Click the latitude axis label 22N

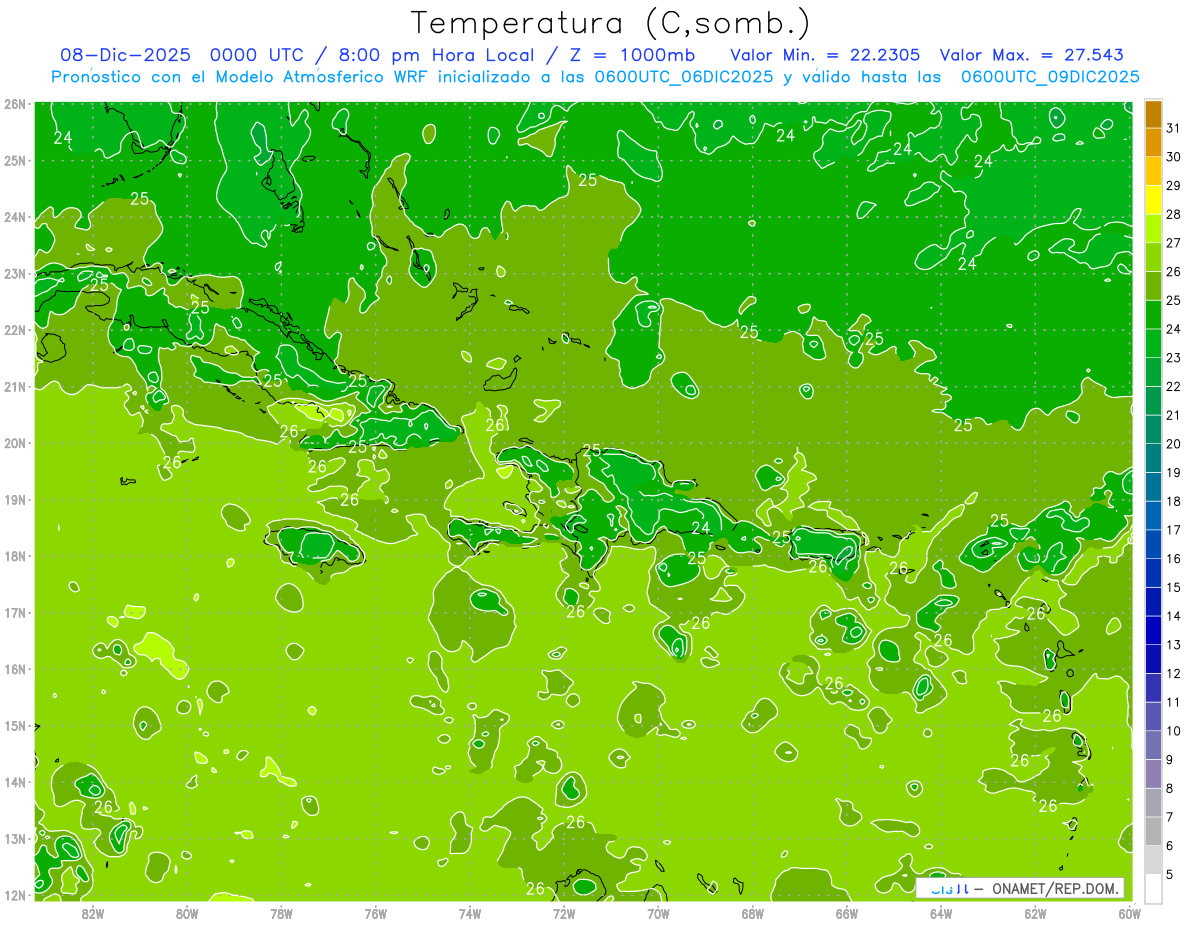coord(15,330)
